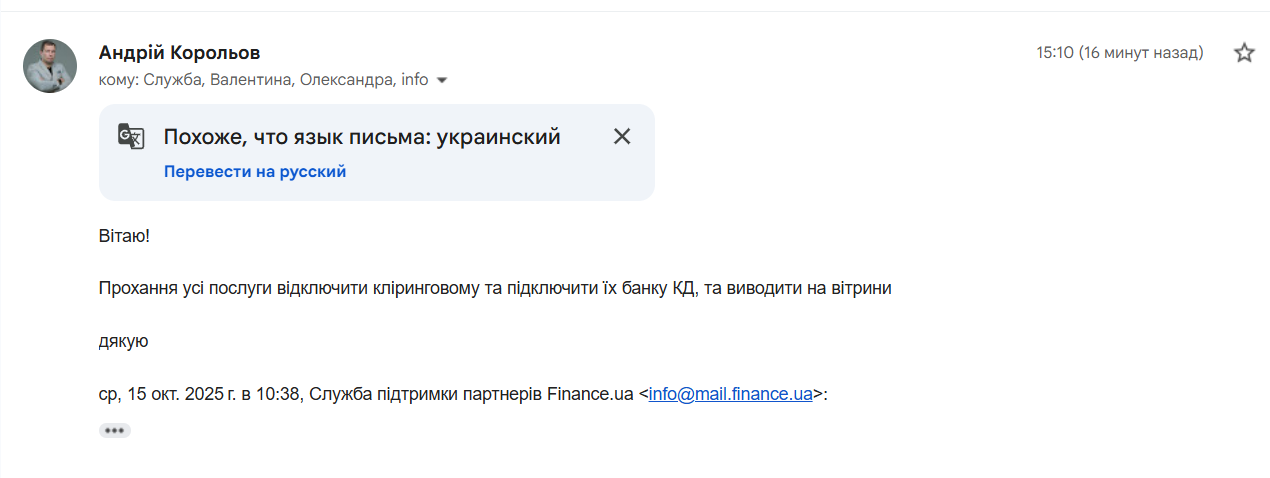Click the translate icon in the language banner
Image resolution: width=1270 pixels, height=478 pixels.
[131, 137]
